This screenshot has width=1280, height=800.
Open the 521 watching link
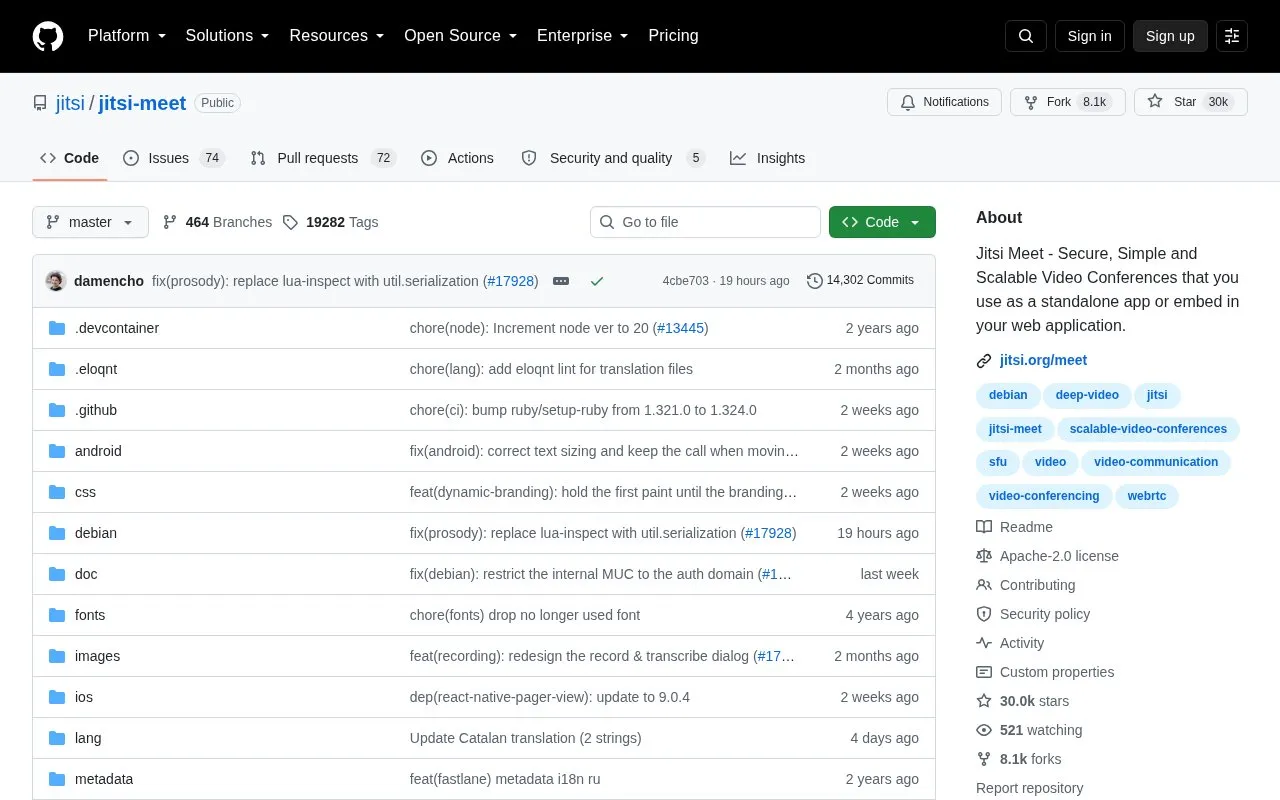point(1029,730)
